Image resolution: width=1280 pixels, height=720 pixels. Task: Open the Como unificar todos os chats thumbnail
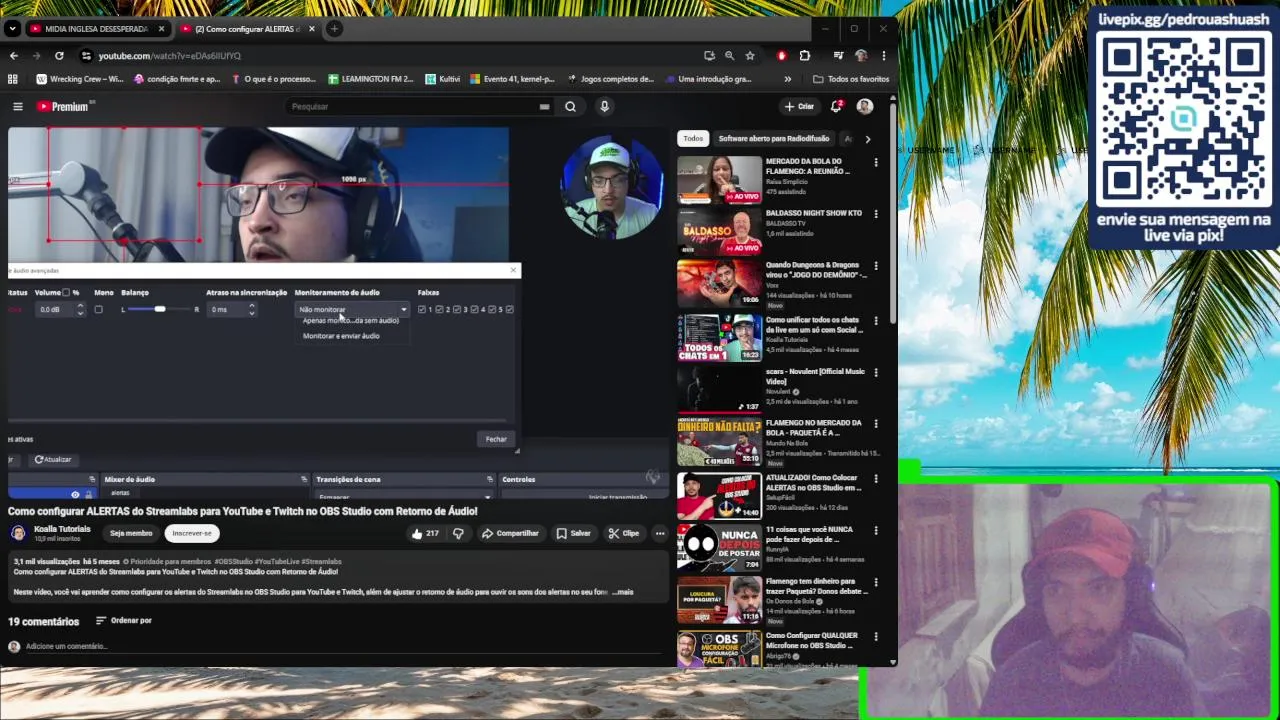[719, 338]
